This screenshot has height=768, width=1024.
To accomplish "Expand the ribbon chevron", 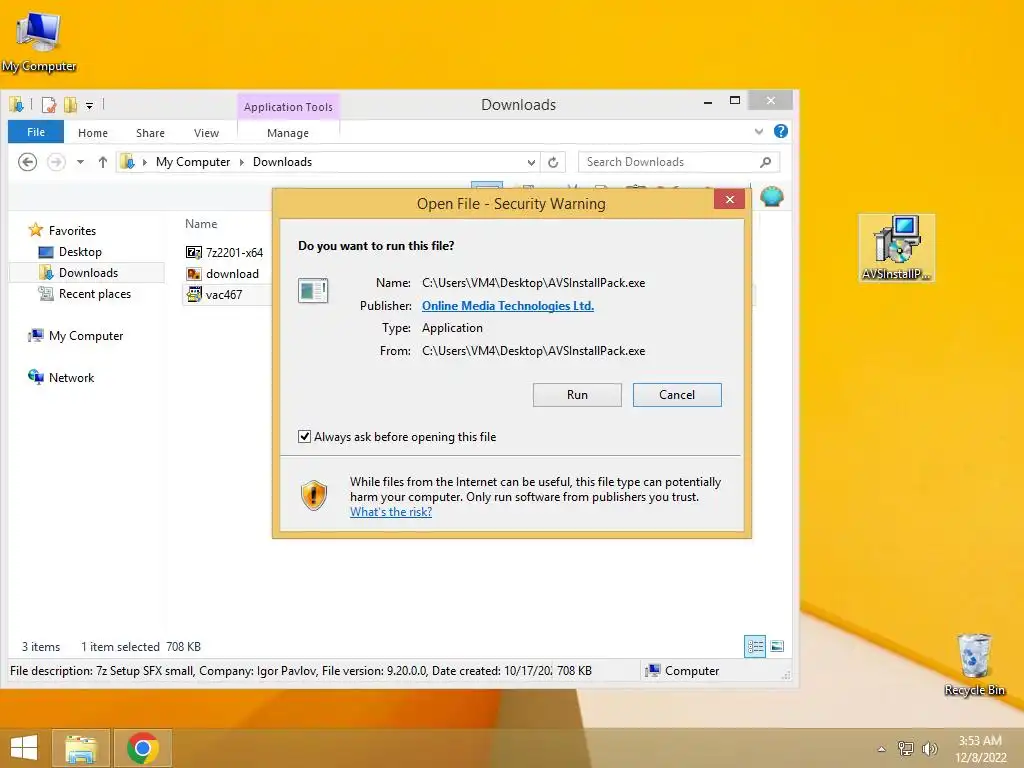I will pos(759,131).
